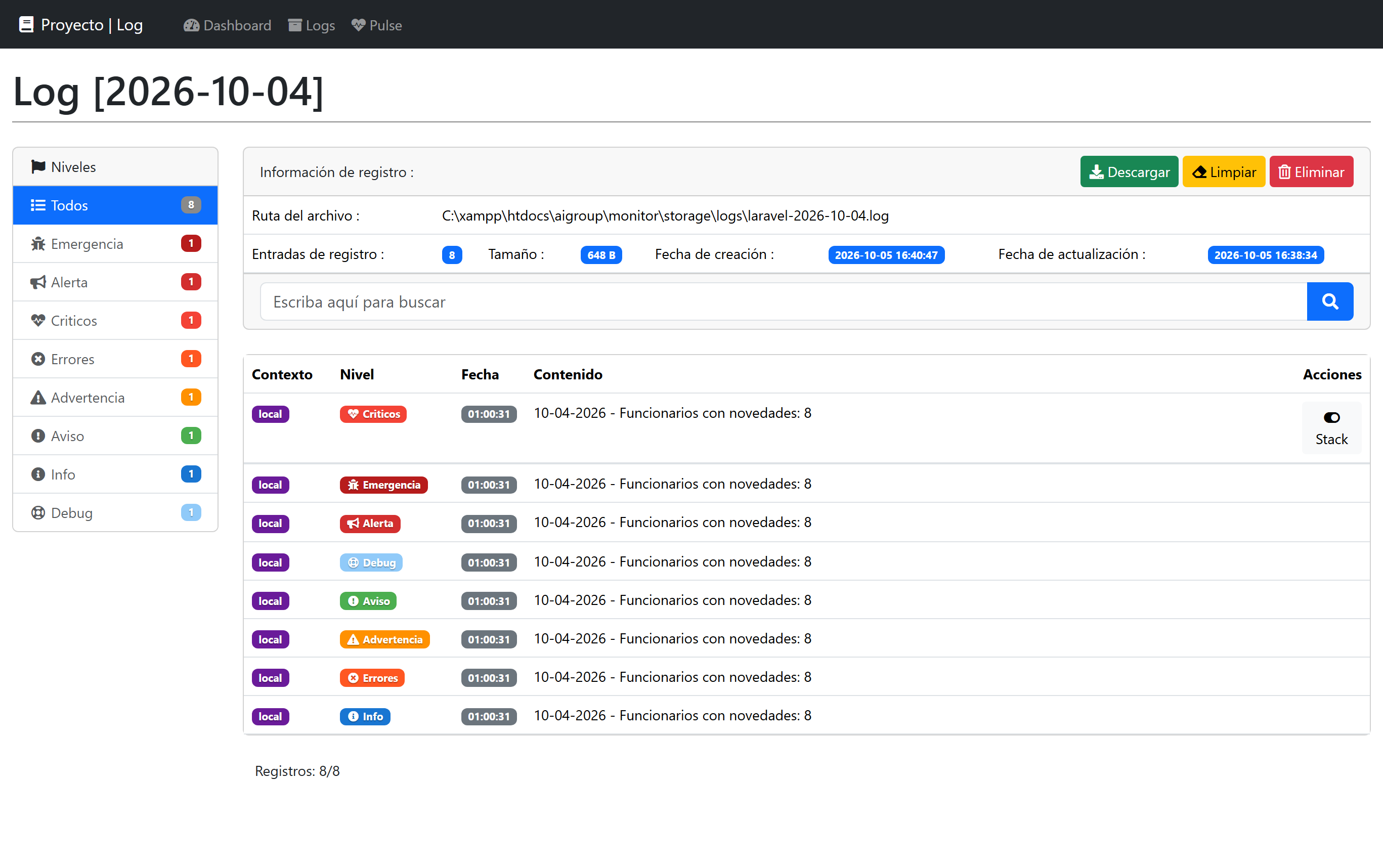Open the Pulse navigation link

tap(377, 25)
